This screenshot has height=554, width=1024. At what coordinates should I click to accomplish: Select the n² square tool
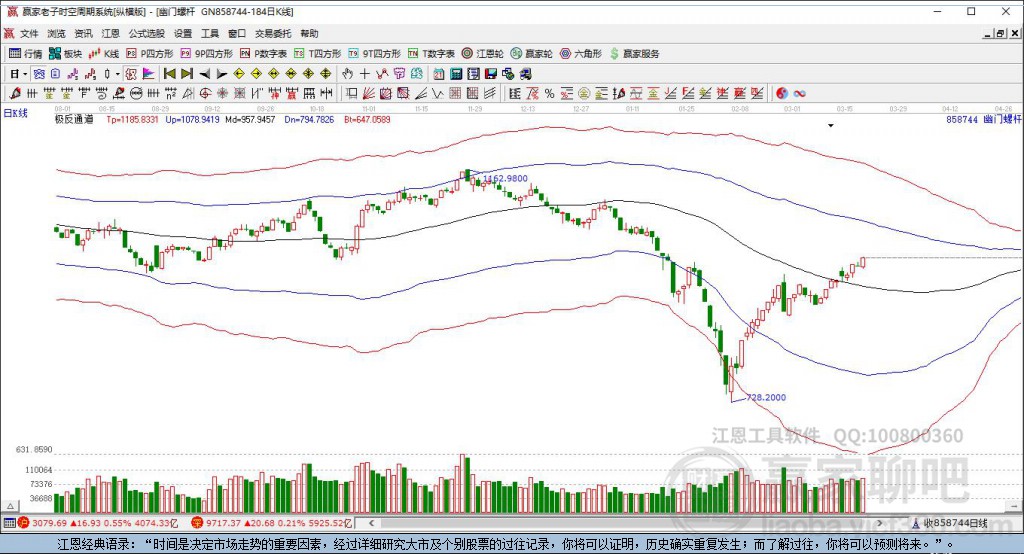click(170, 93)
